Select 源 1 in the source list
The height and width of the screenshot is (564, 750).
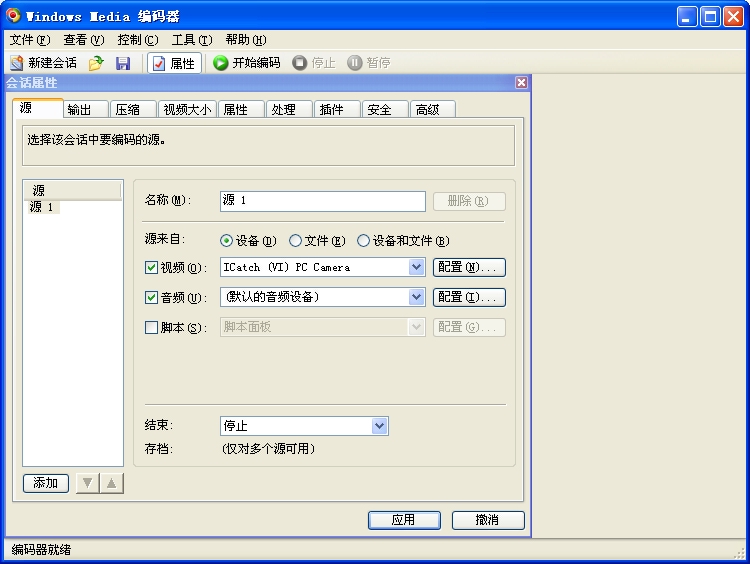(x=42, y=207)
